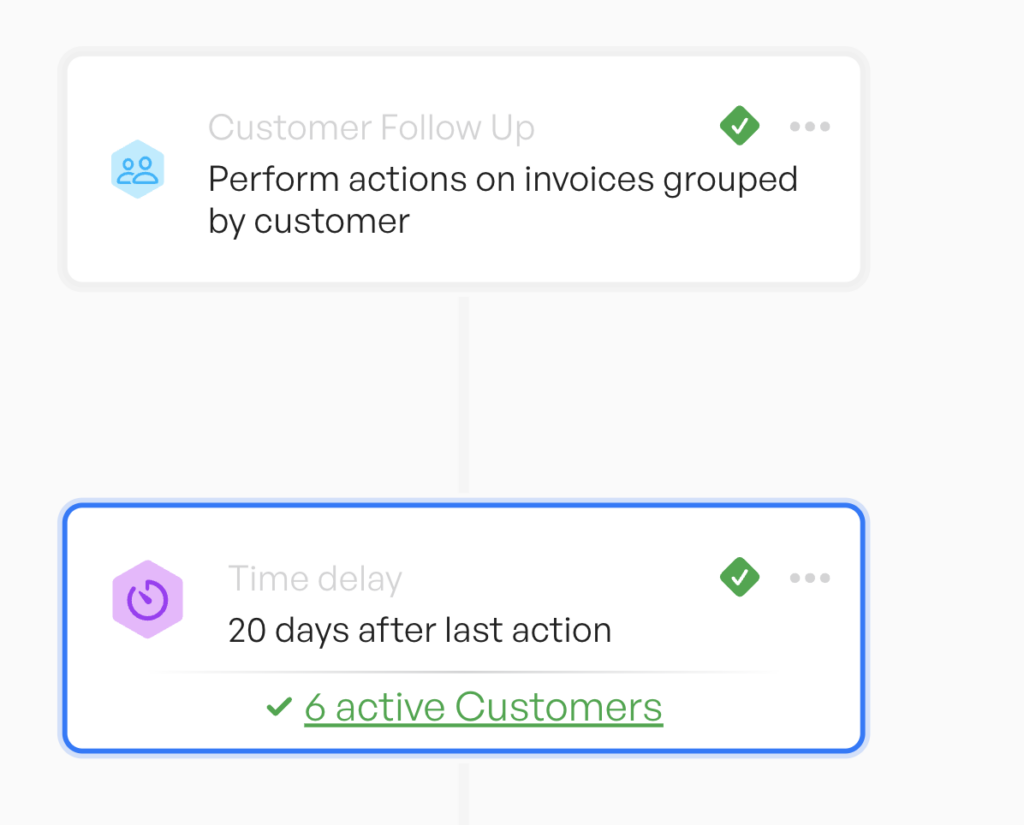Click green check badge on Time delay
The height and width of the screenshot is (825, 1024).
[x=739, y=577]
